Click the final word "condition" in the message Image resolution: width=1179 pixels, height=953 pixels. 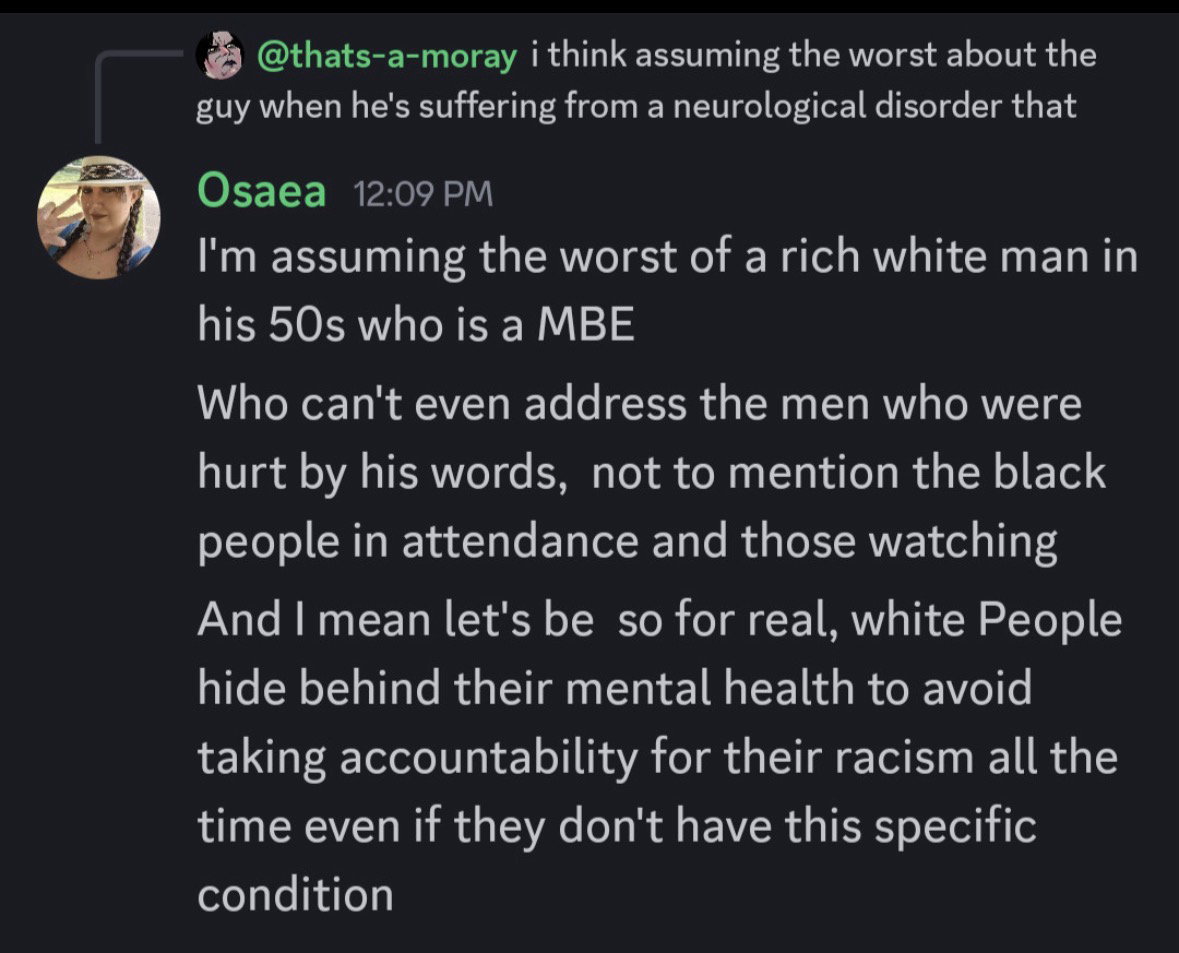coord(295,894)
